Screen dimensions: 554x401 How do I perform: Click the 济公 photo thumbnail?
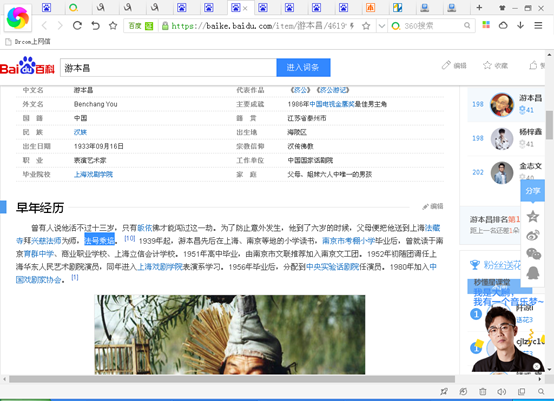click(x=230, y=335)
